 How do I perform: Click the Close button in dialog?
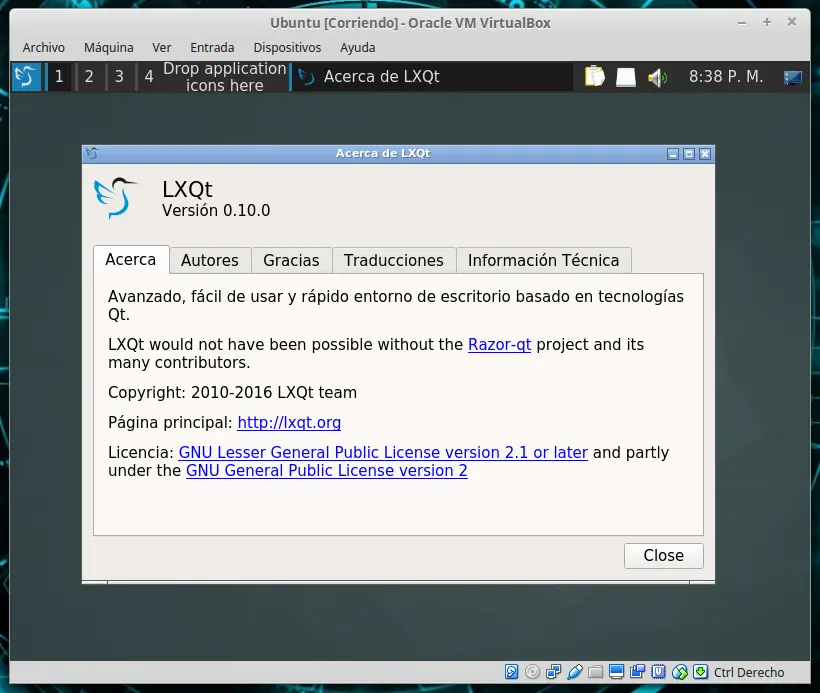coord(664,555)
